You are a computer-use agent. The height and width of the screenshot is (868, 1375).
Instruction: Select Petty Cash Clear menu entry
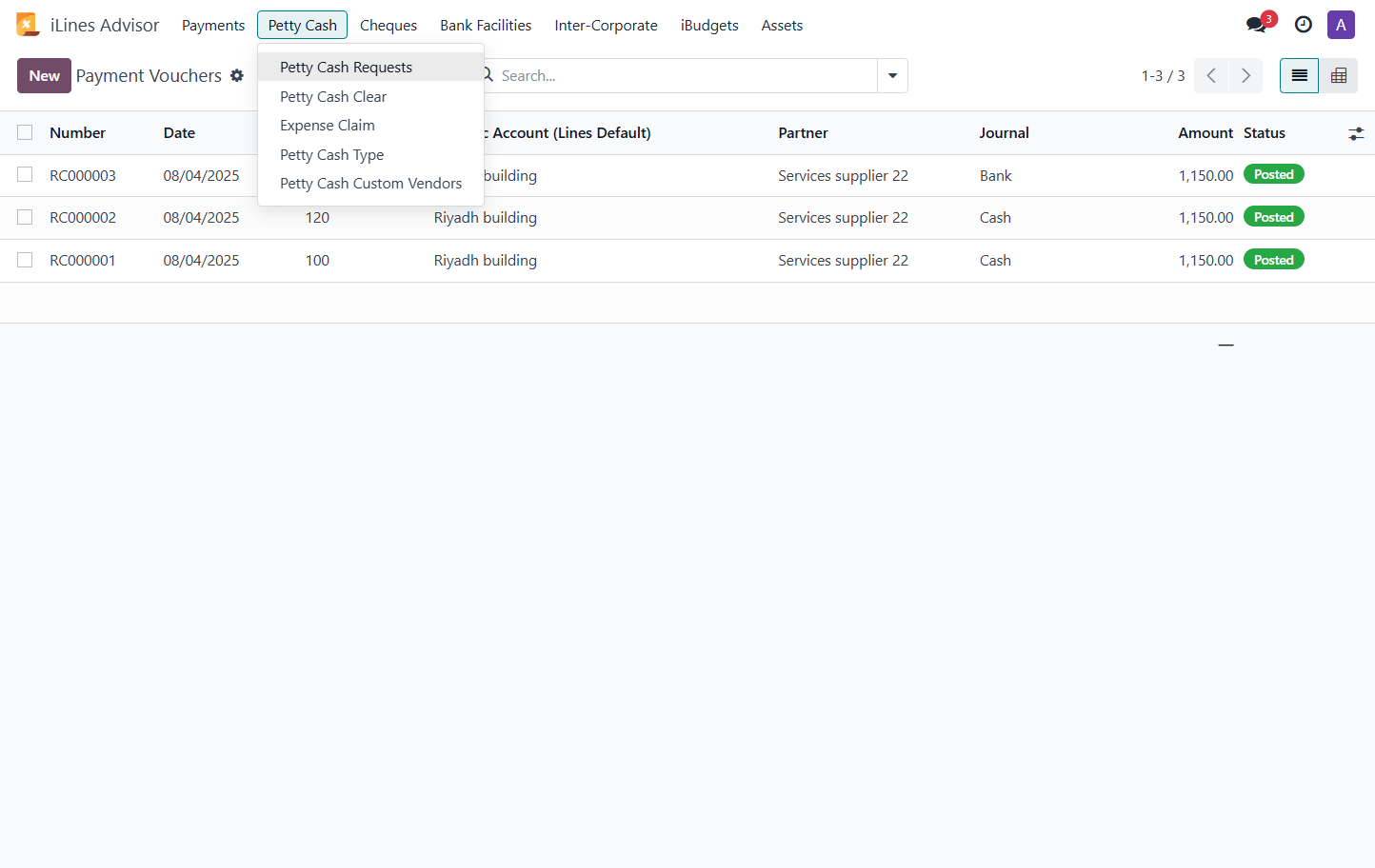pyautogui.click(x=370, y=96)
